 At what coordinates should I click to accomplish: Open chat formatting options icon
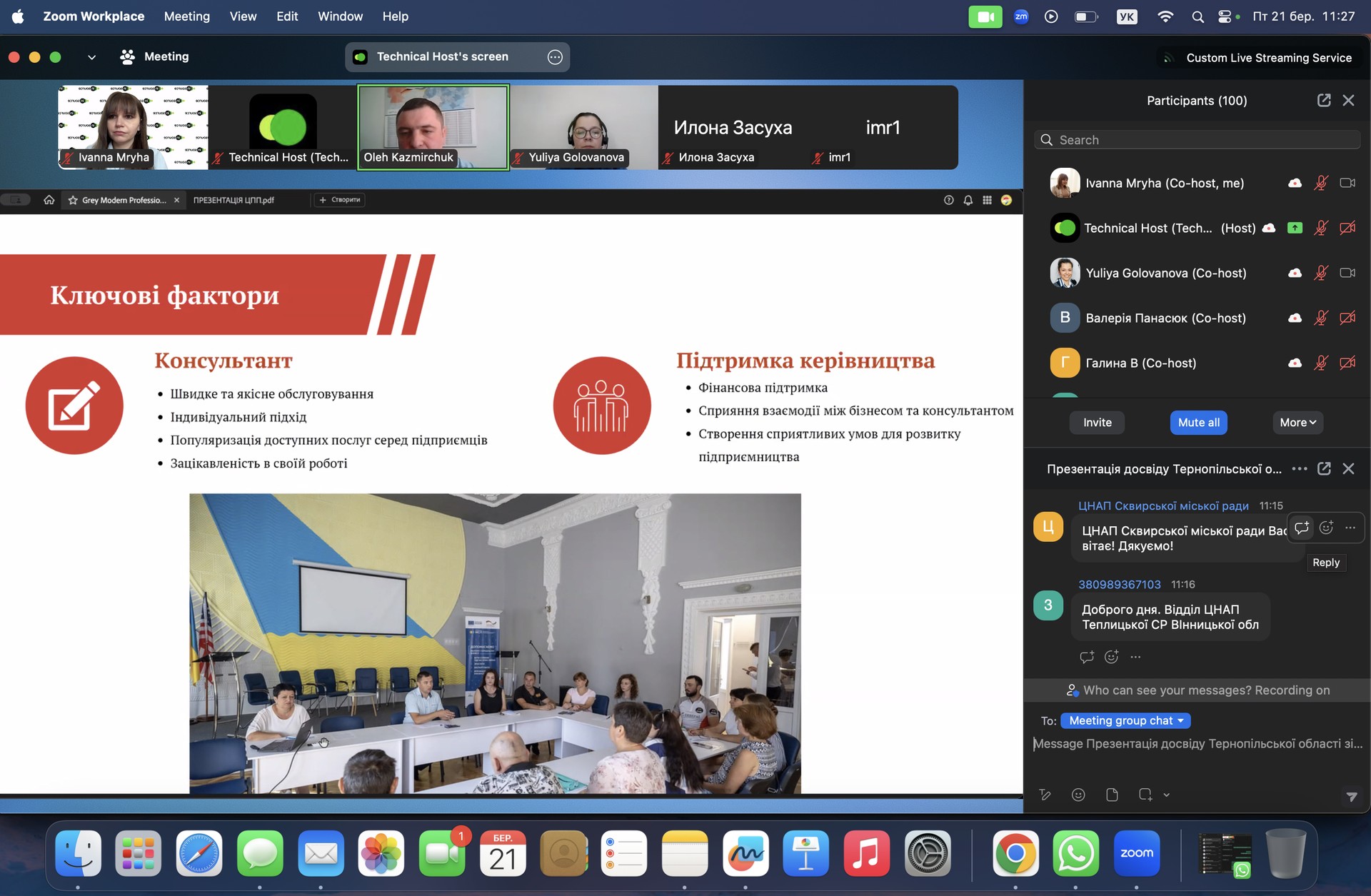click(x=1045, y=795)
